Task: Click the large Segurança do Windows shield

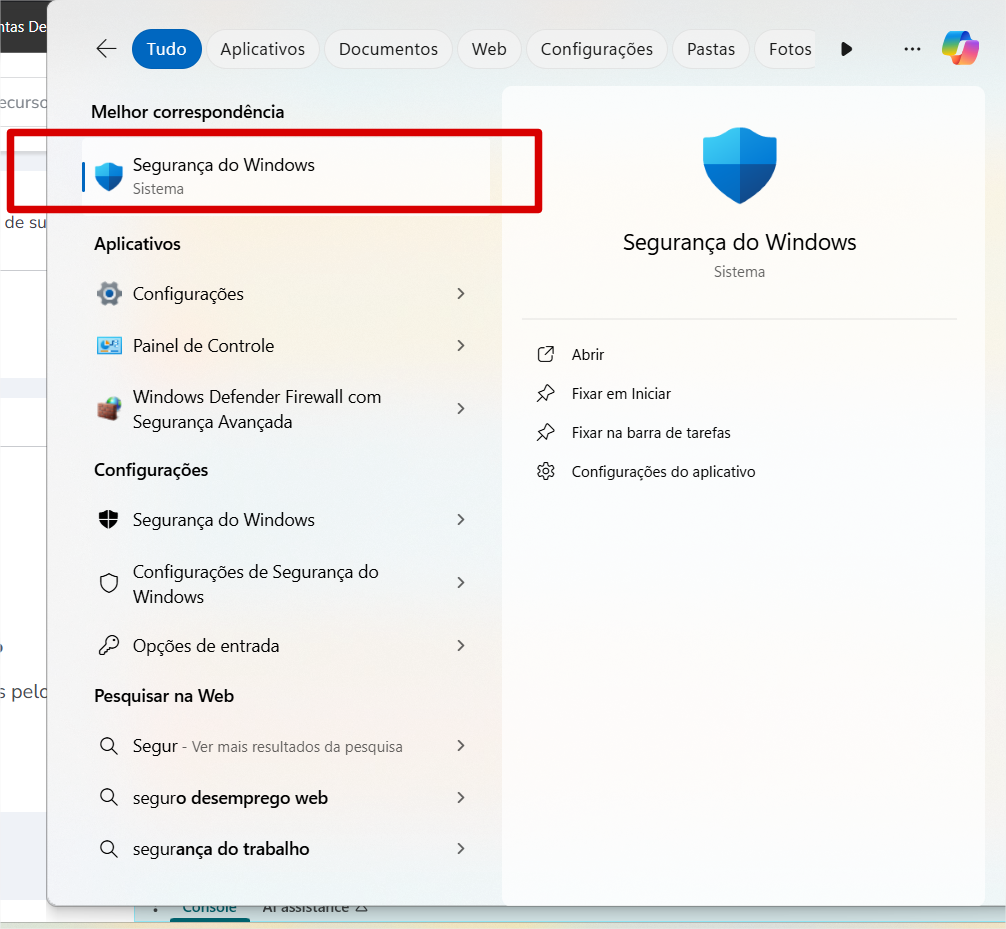Action: (739, 165)
